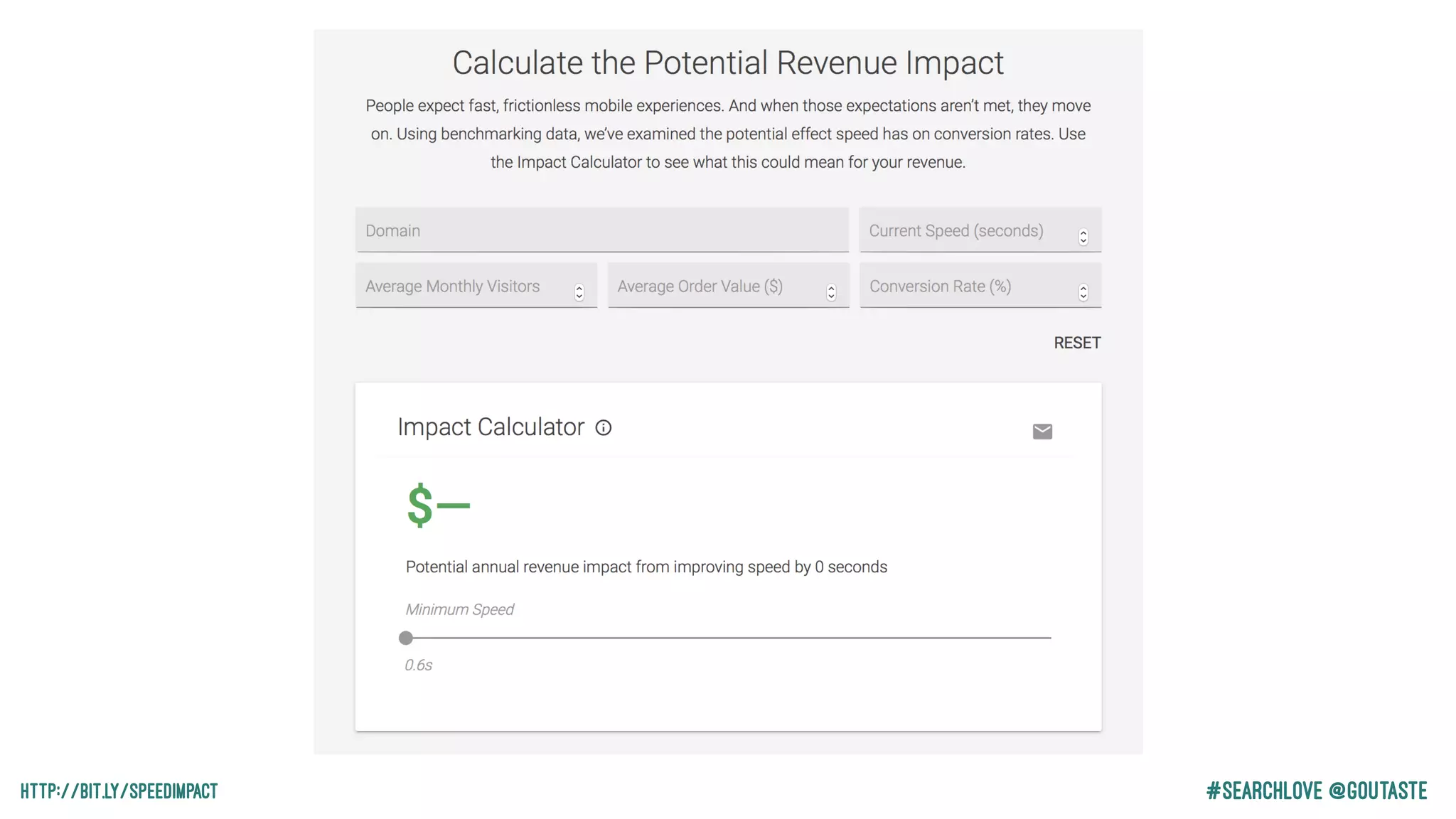Click the green dollar revenue value

coord(438,505)
